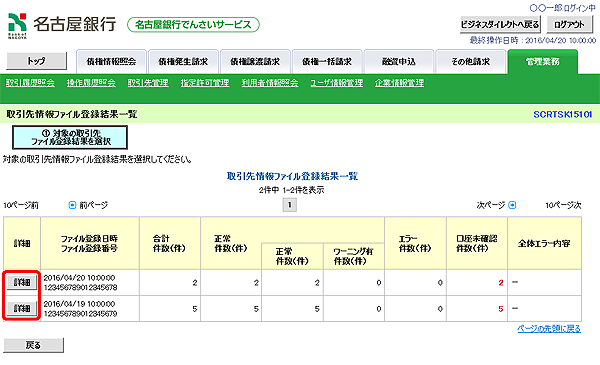Switch to 融資申込 tab
Screen dimensions: 600x365
pos(399,62)
